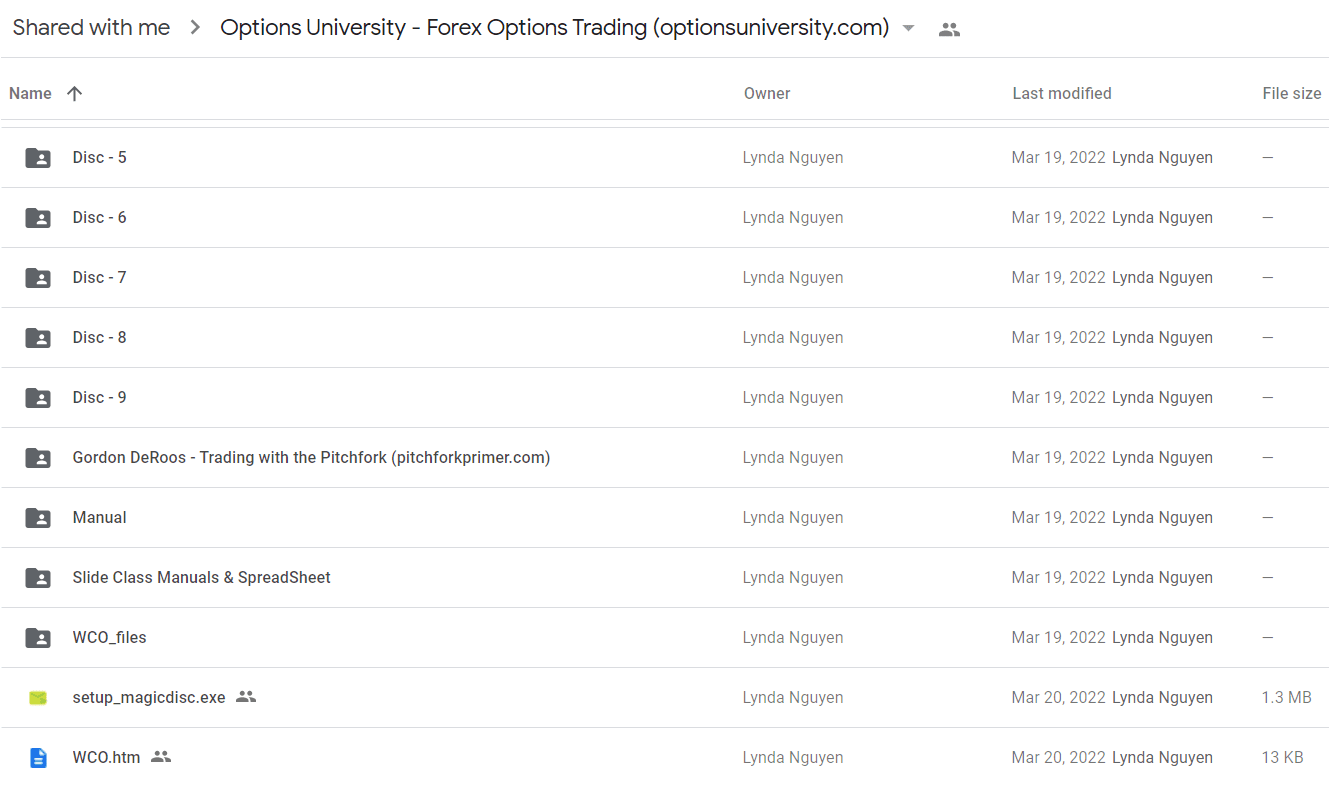
Task: Click the File size column header
Action: click(1292, 93)
